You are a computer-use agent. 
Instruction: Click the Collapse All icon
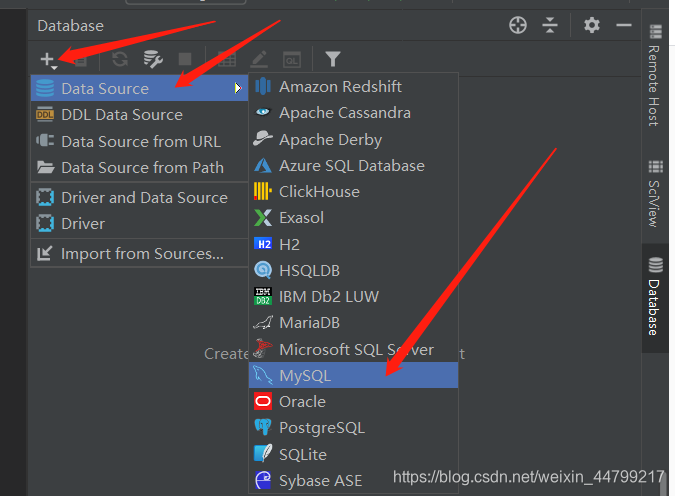(550, 25)
